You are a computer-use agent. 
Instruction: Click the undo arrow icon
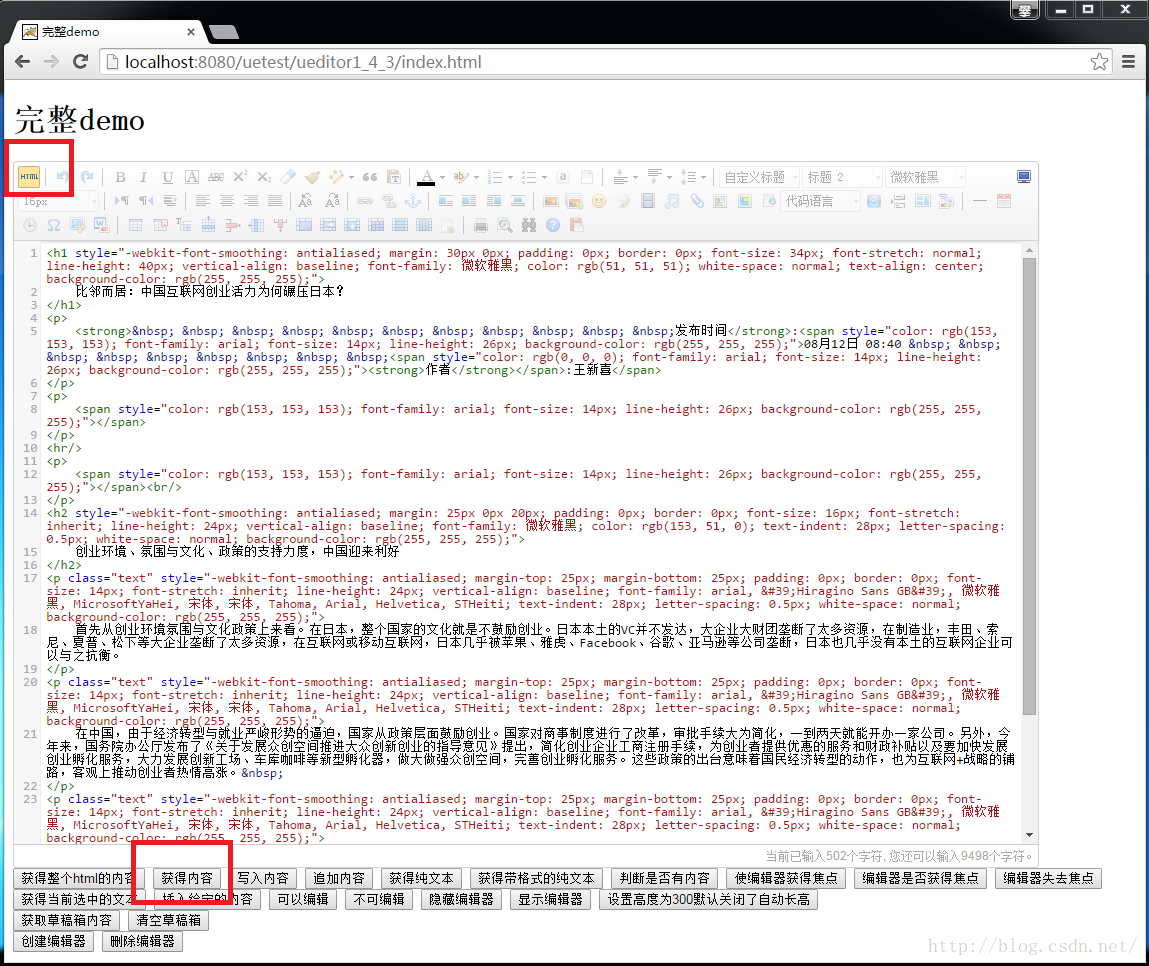click(63, 177)
